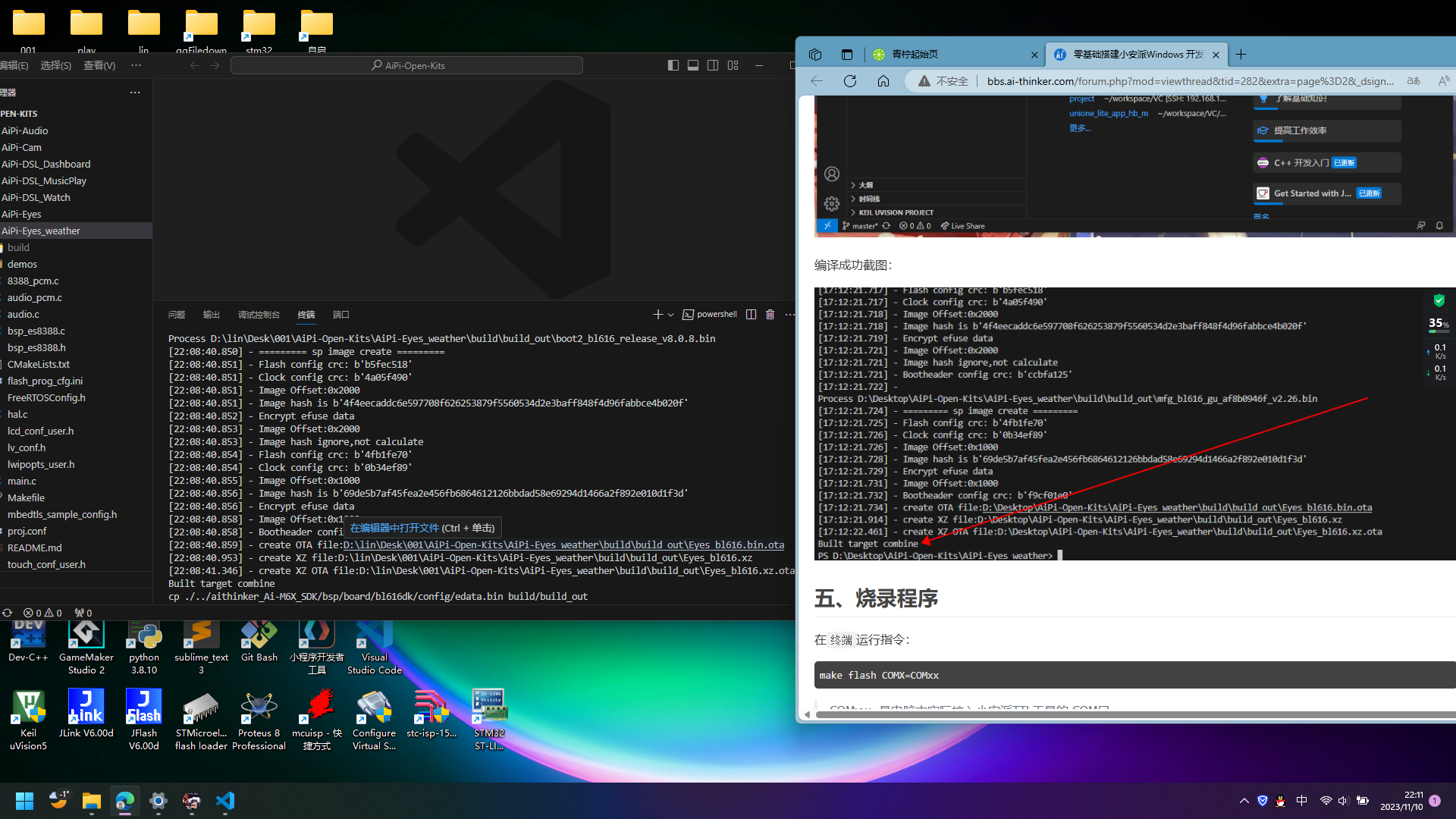This screenshot has width=1456, height=819.
Task: Open explorer views and more actions ellipsis
Action: coord(135,92)
